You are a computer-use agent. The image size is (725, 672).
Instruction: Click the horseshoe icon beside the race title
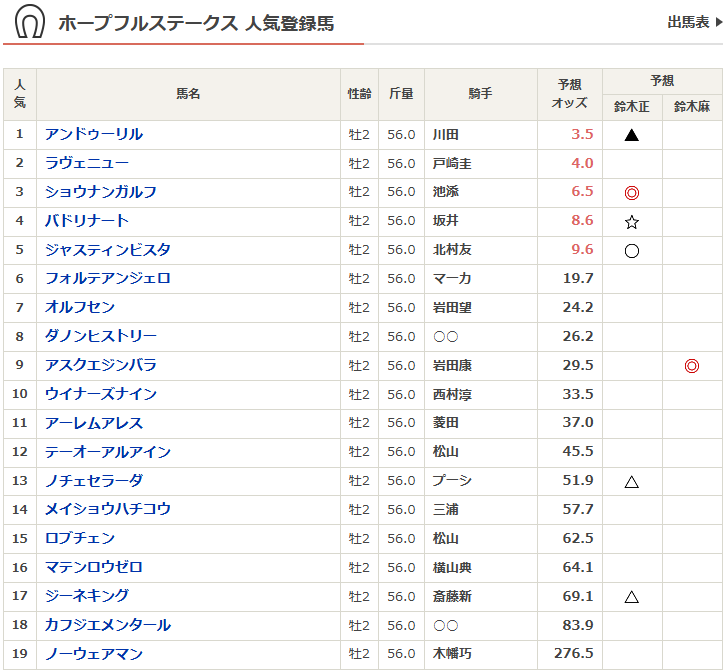point(29,22)
